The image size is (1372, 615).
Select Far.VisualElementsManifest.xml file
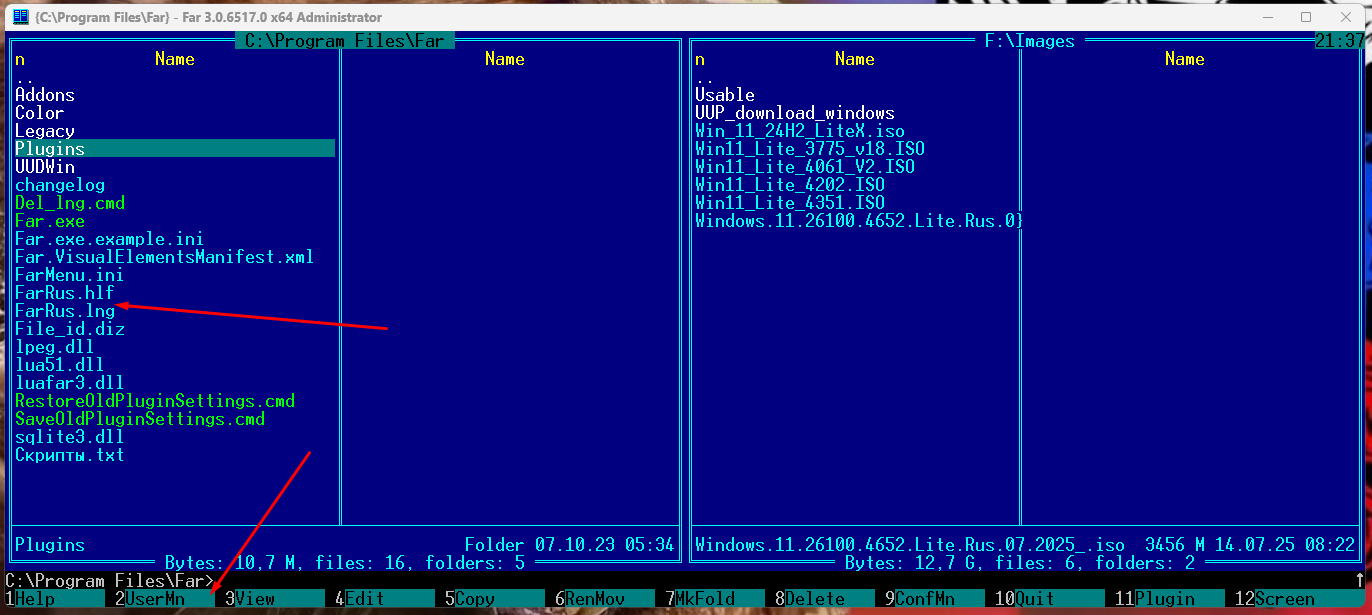click(x=165, y=257)
